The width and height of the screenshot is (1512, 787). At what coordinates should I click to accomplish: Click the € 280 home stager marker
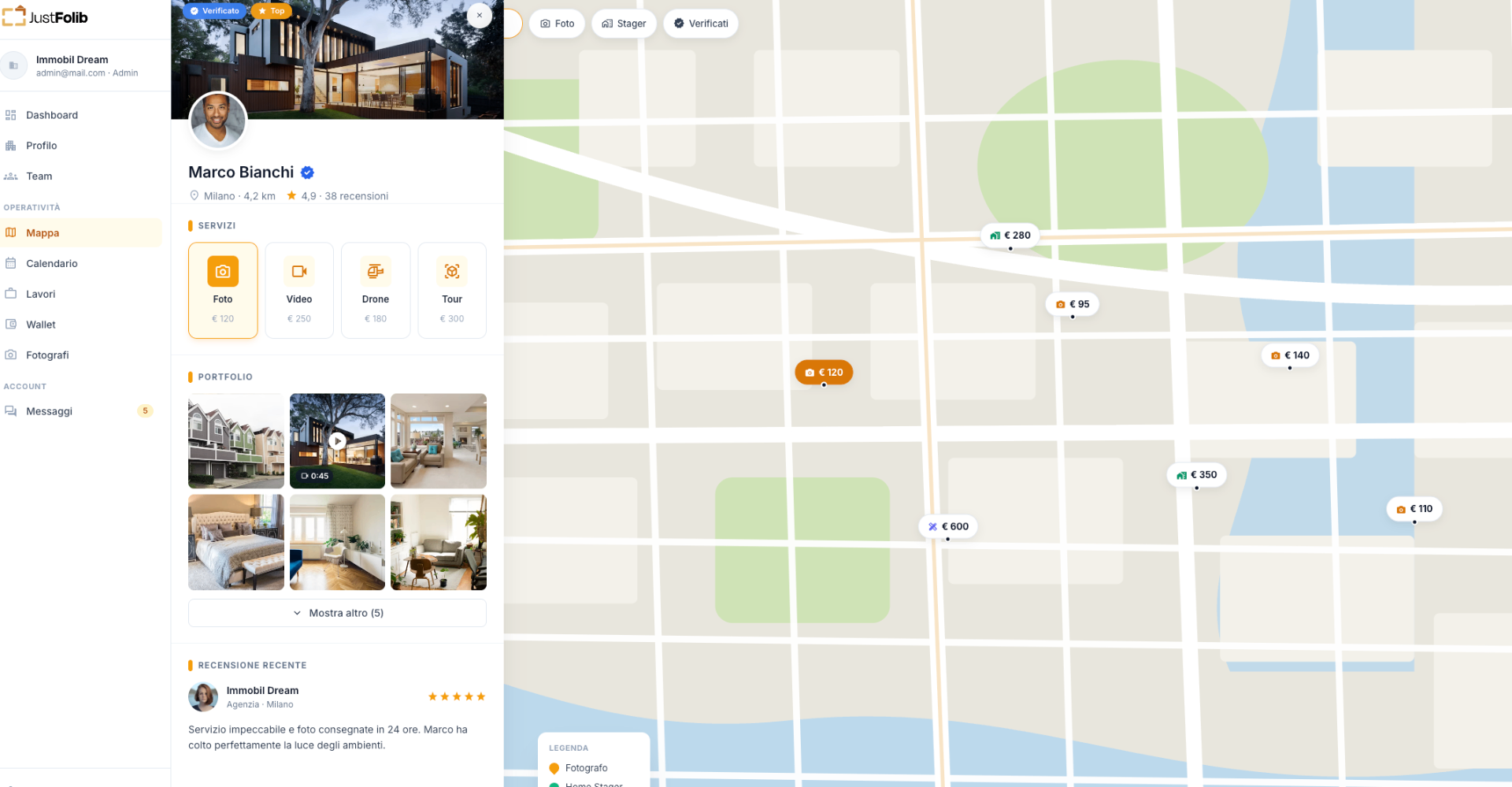[1010, 235]
